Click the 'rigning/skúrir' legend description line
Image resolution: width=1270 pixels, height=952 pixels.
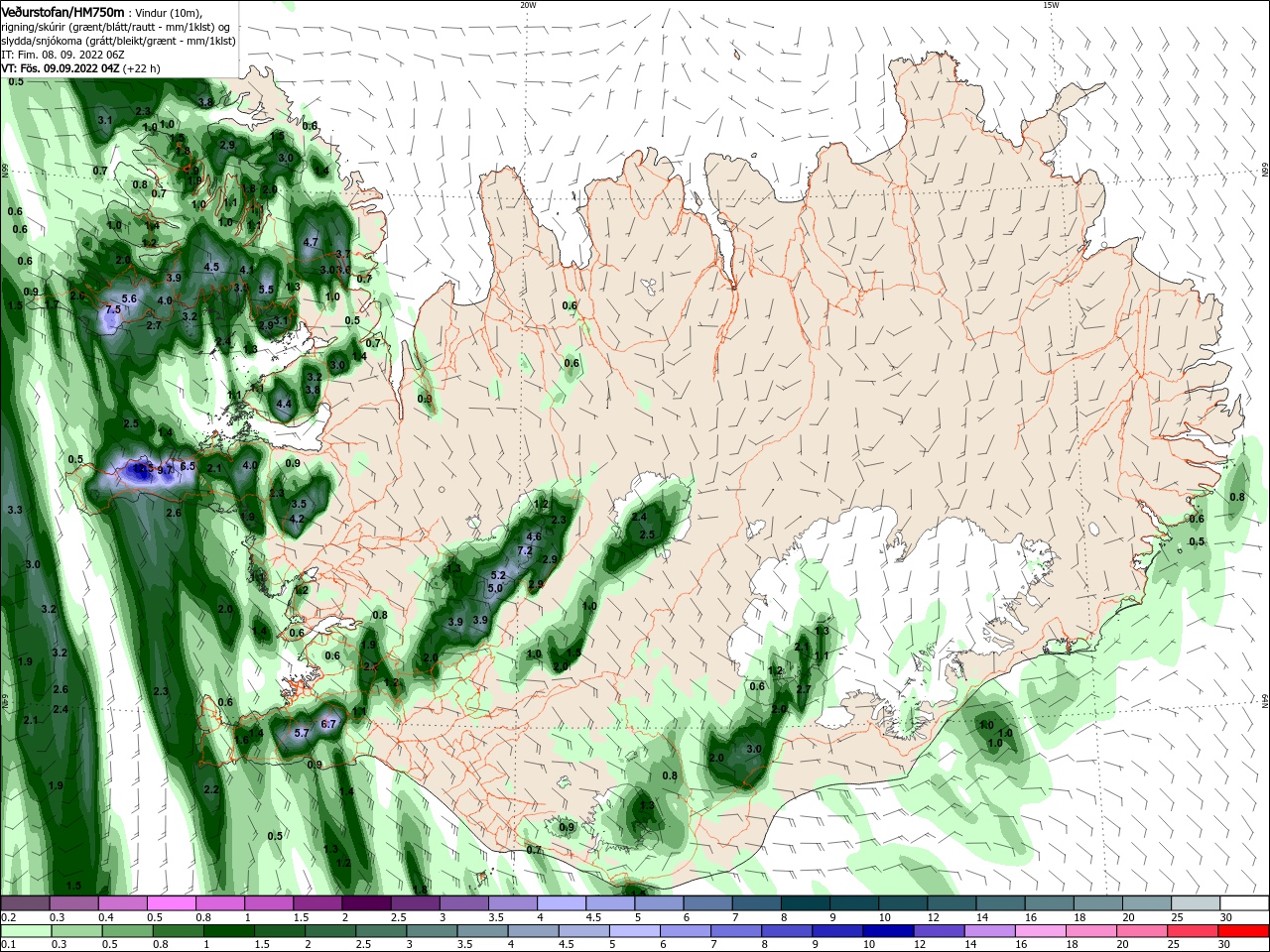116,27
